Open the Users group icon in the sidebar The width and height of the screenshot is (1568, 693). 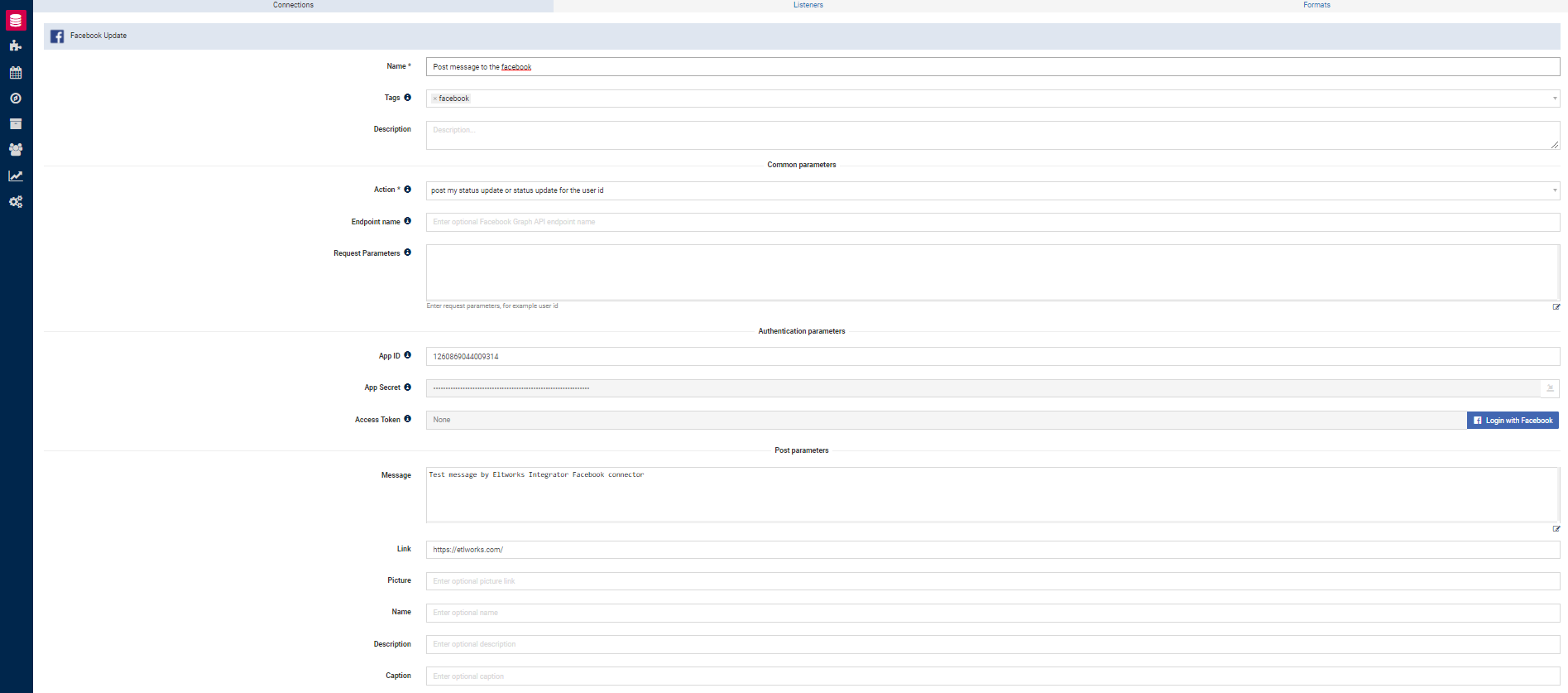[x=16, y=150]
